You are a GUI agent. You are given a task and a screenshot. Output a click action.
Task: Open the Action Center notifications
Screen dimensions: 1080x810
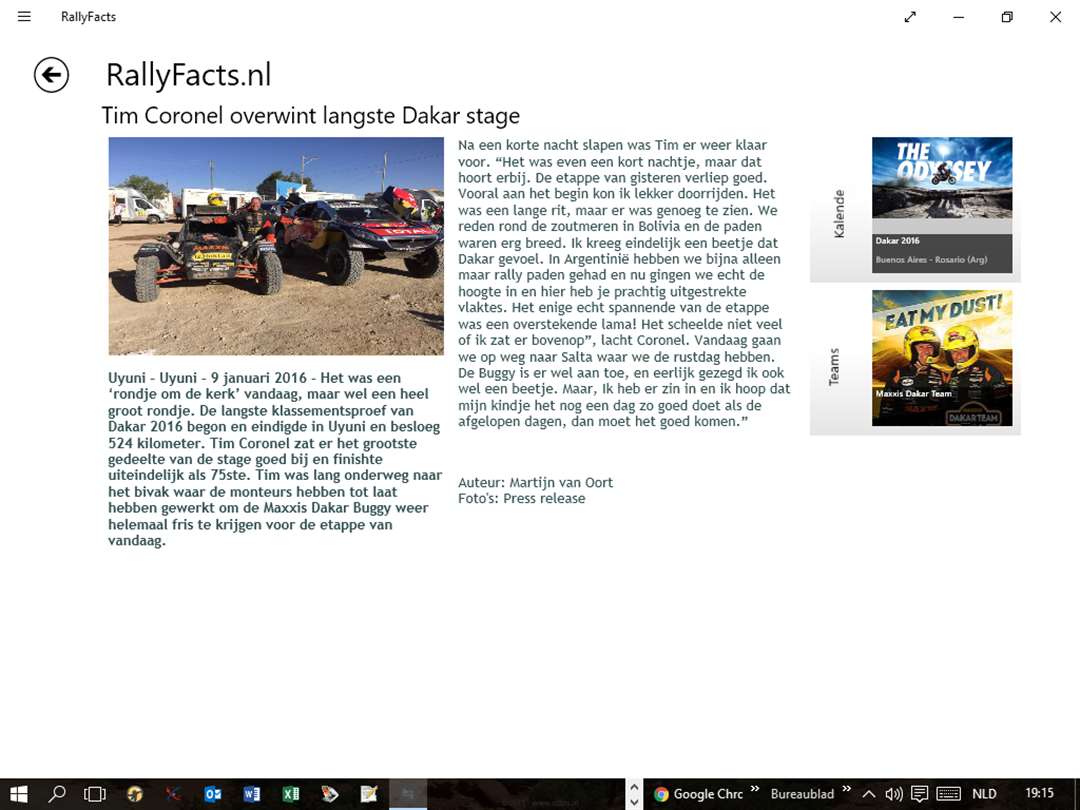click(919, 794)
